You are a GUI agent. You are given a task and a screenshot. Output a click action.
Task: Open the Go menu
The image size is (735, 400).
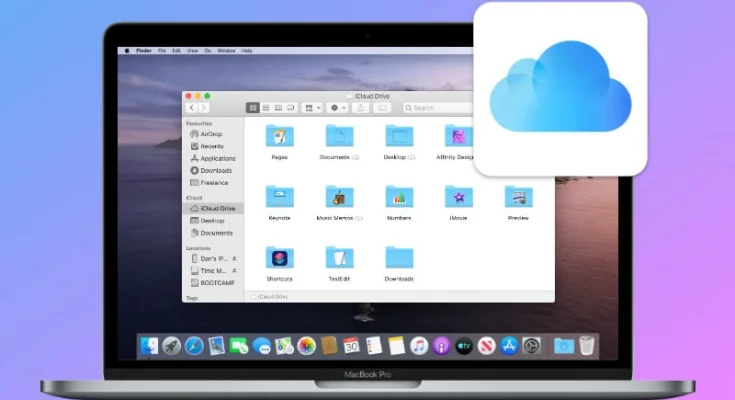pos(208,51)
